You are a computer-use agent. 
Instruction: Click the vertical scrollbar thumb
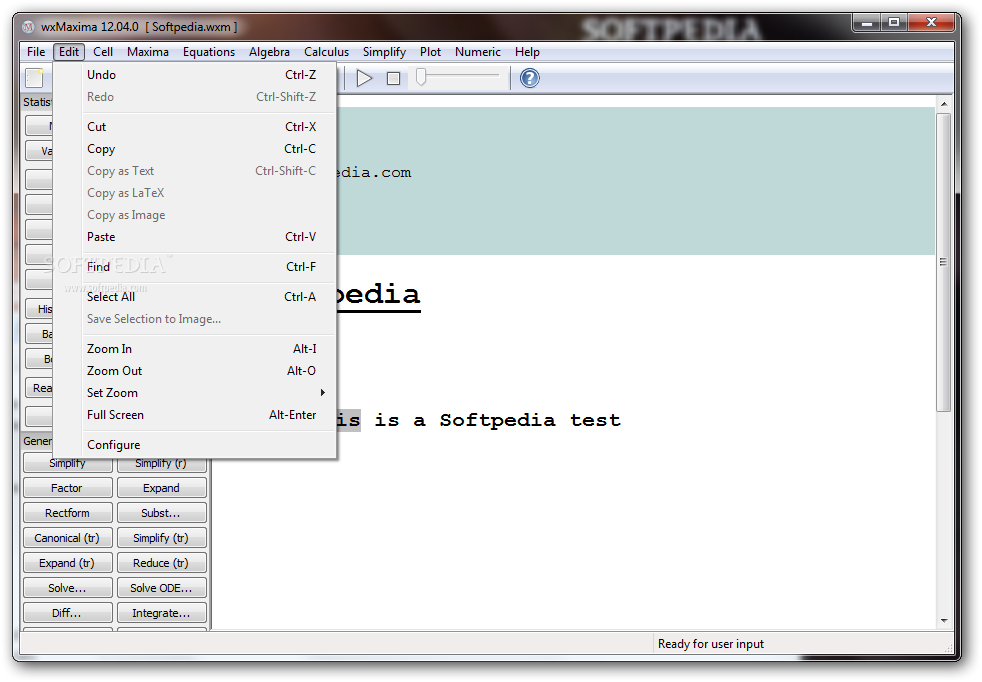tap(944, 262)
